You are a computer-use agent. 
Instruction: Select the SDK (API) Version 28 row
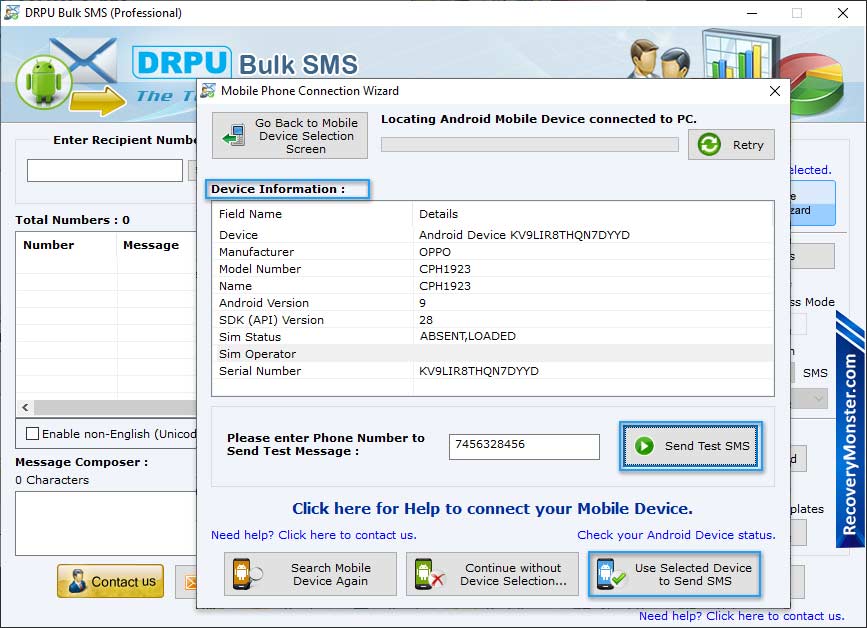492,320
